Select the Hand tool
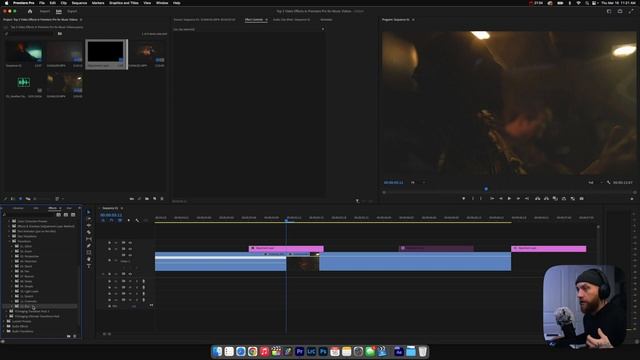Image resolution: width=640 pixels, height=360 pixels. coord(89,259)
